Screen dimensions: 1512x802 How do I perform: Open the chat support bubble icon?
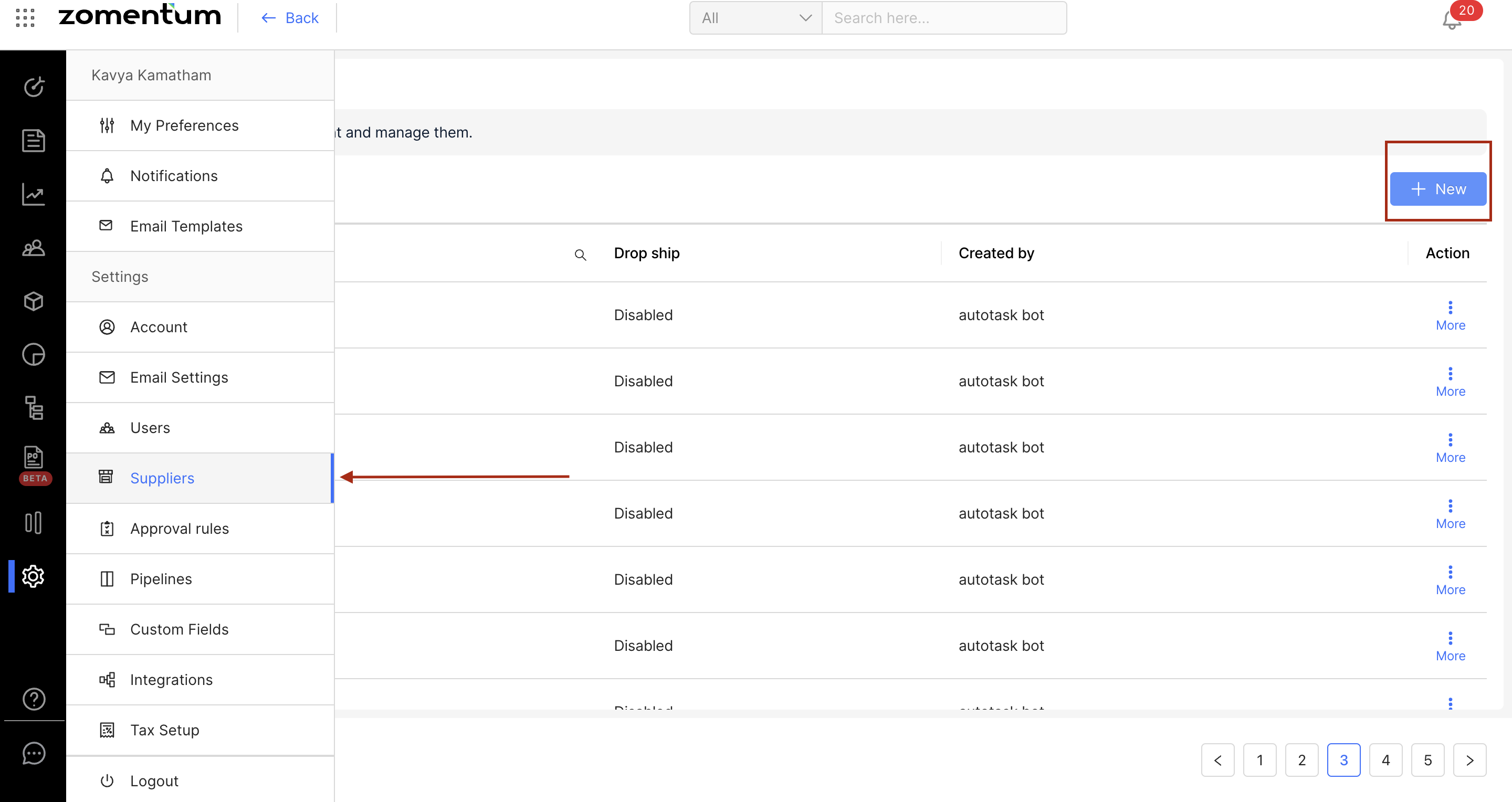[34, 753]
